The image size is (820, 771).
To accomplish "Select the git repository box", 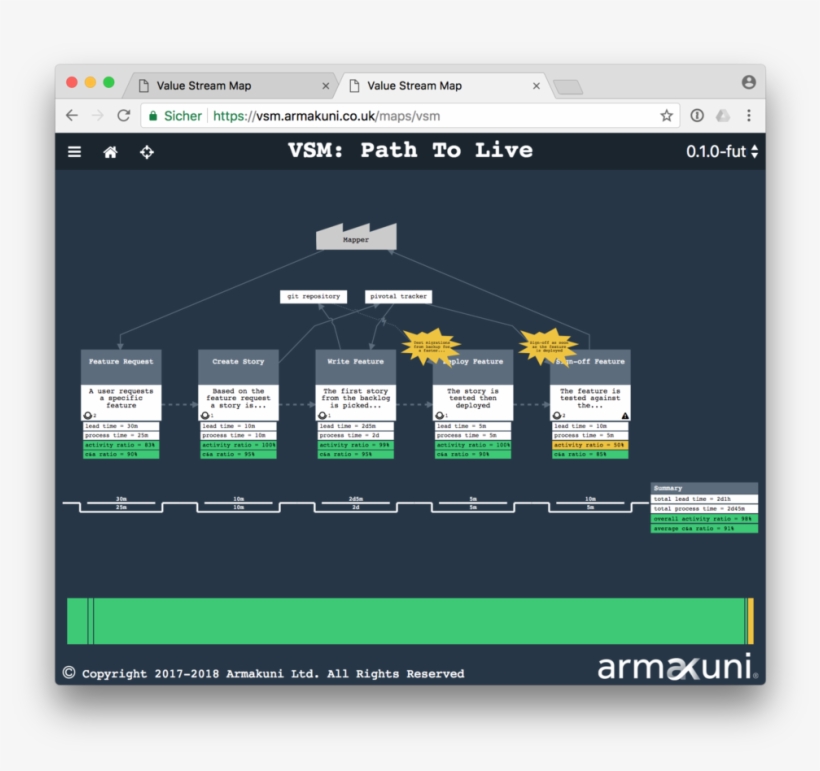I will [x=313, y=297].
